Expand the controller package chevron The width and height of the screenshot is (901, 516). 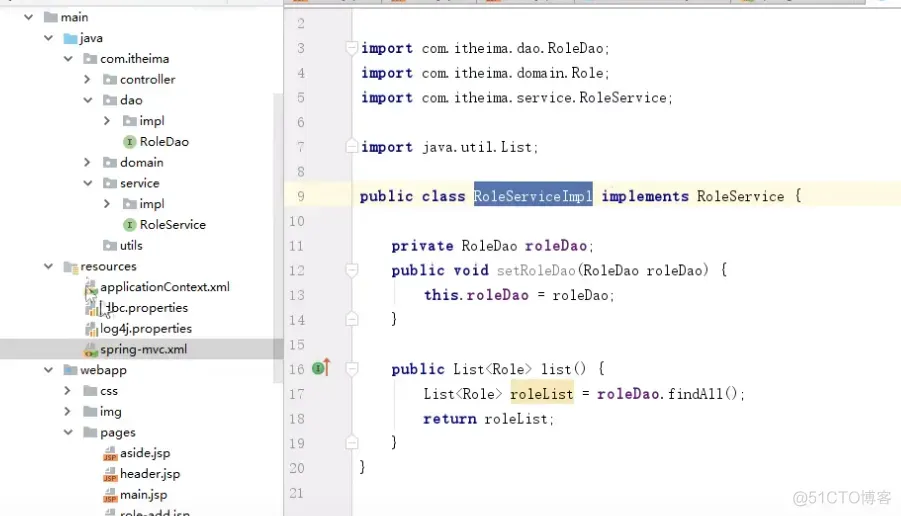tap(87, 79)
